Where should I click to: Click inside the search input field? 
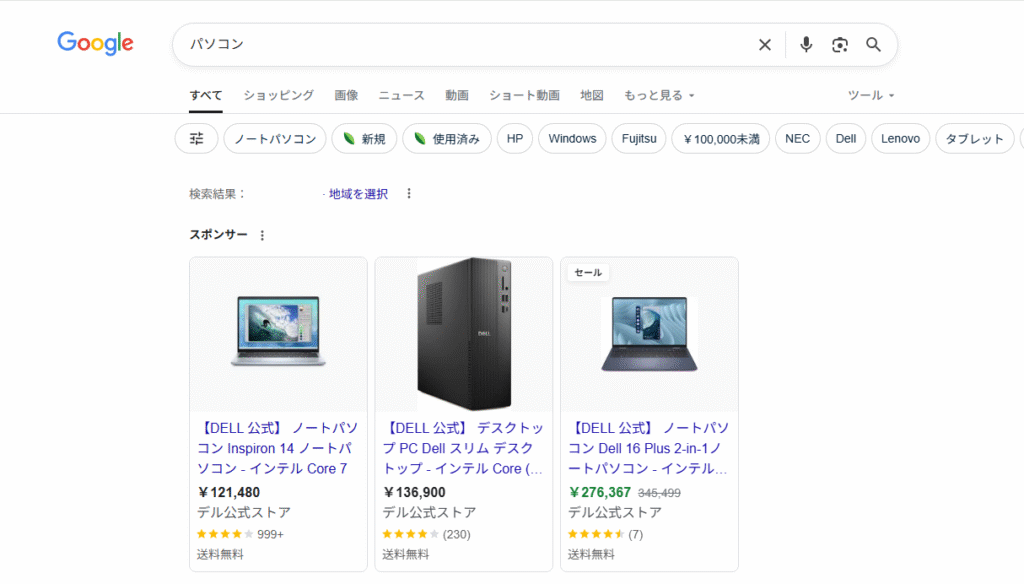point(400,44)
